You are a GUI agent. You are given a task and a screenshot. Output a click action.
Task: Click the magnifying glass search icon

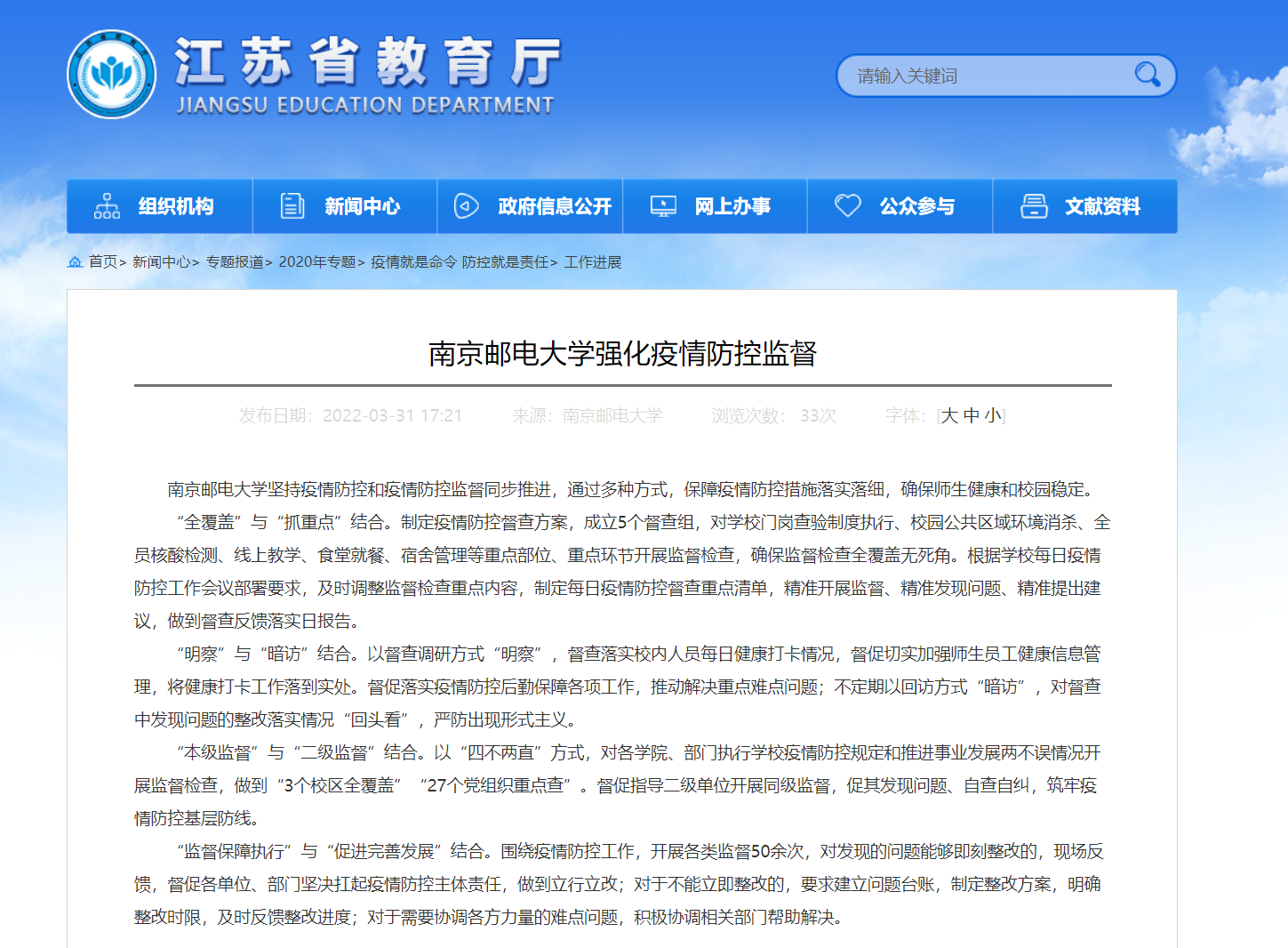point(1147,76)
